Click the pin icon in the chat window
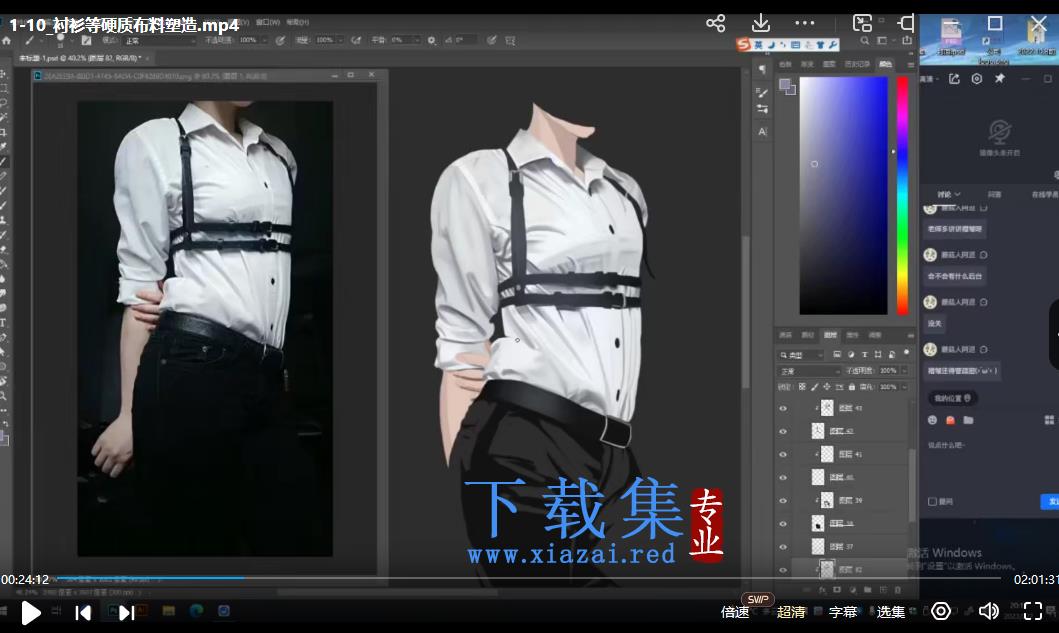1059x633 pixels. tap(1000, 78)
